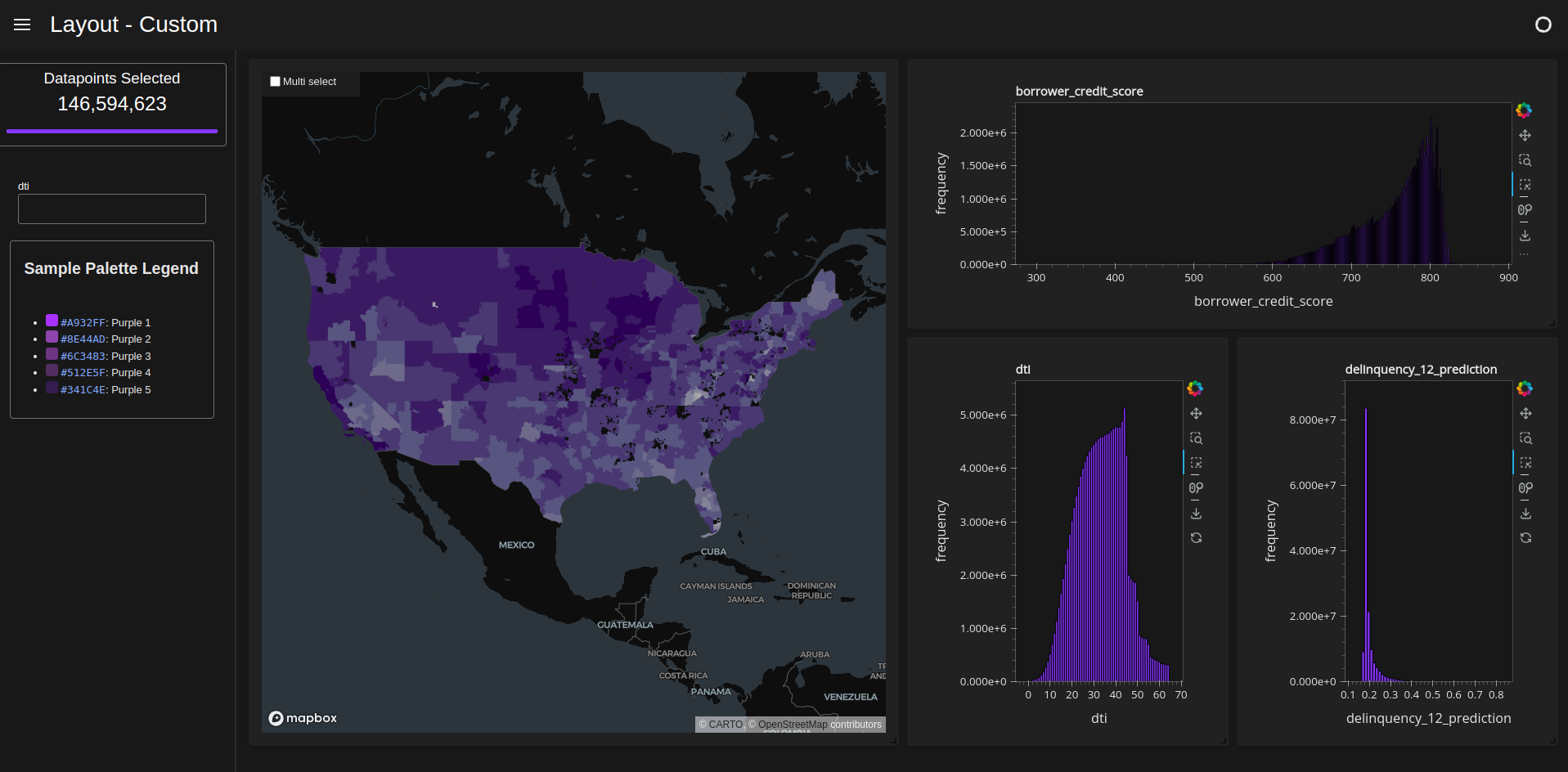Click the #6C3483 hex code text

83,357
